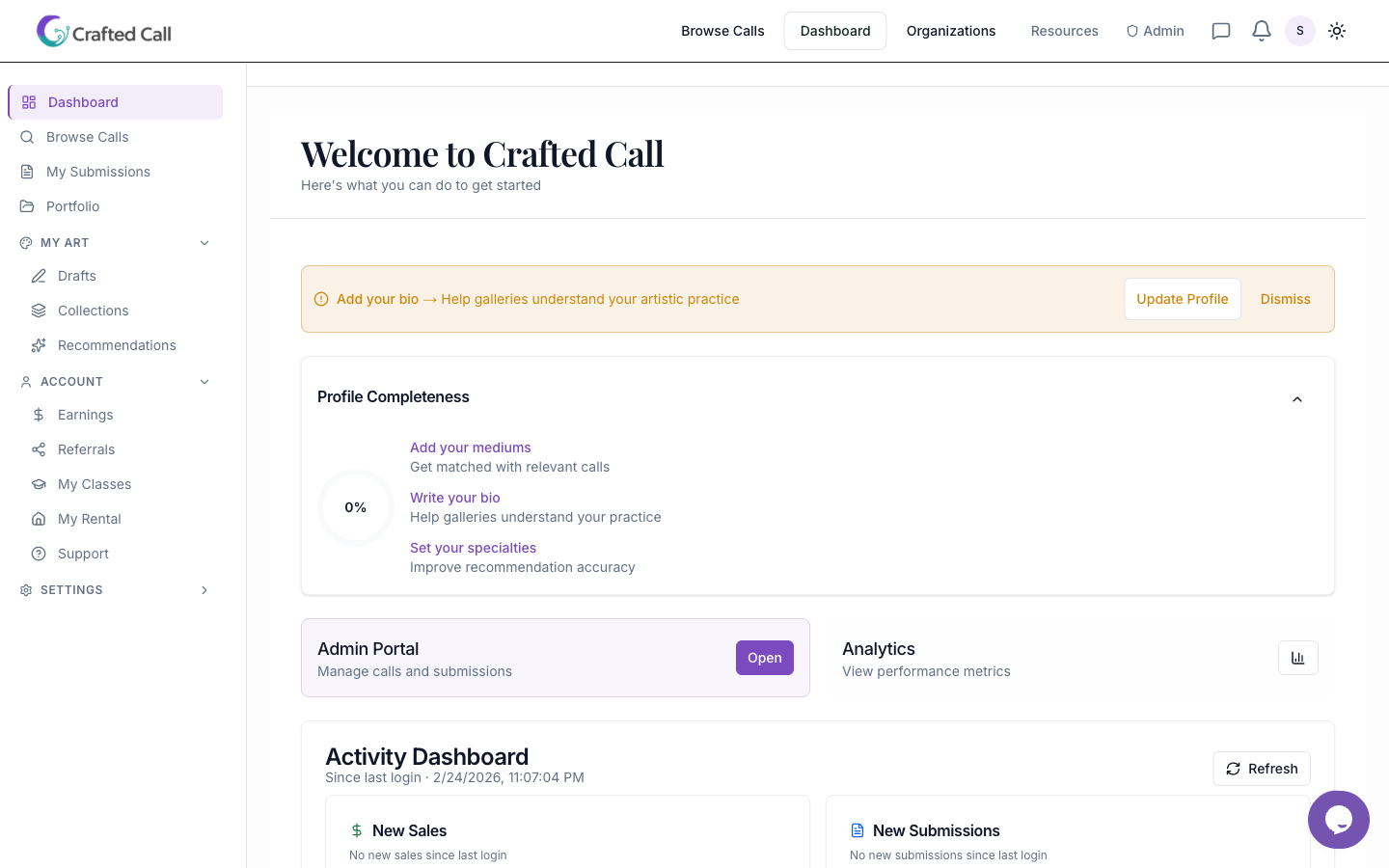
Task: Open the user avatar menu
Action: click(1299, 30)
